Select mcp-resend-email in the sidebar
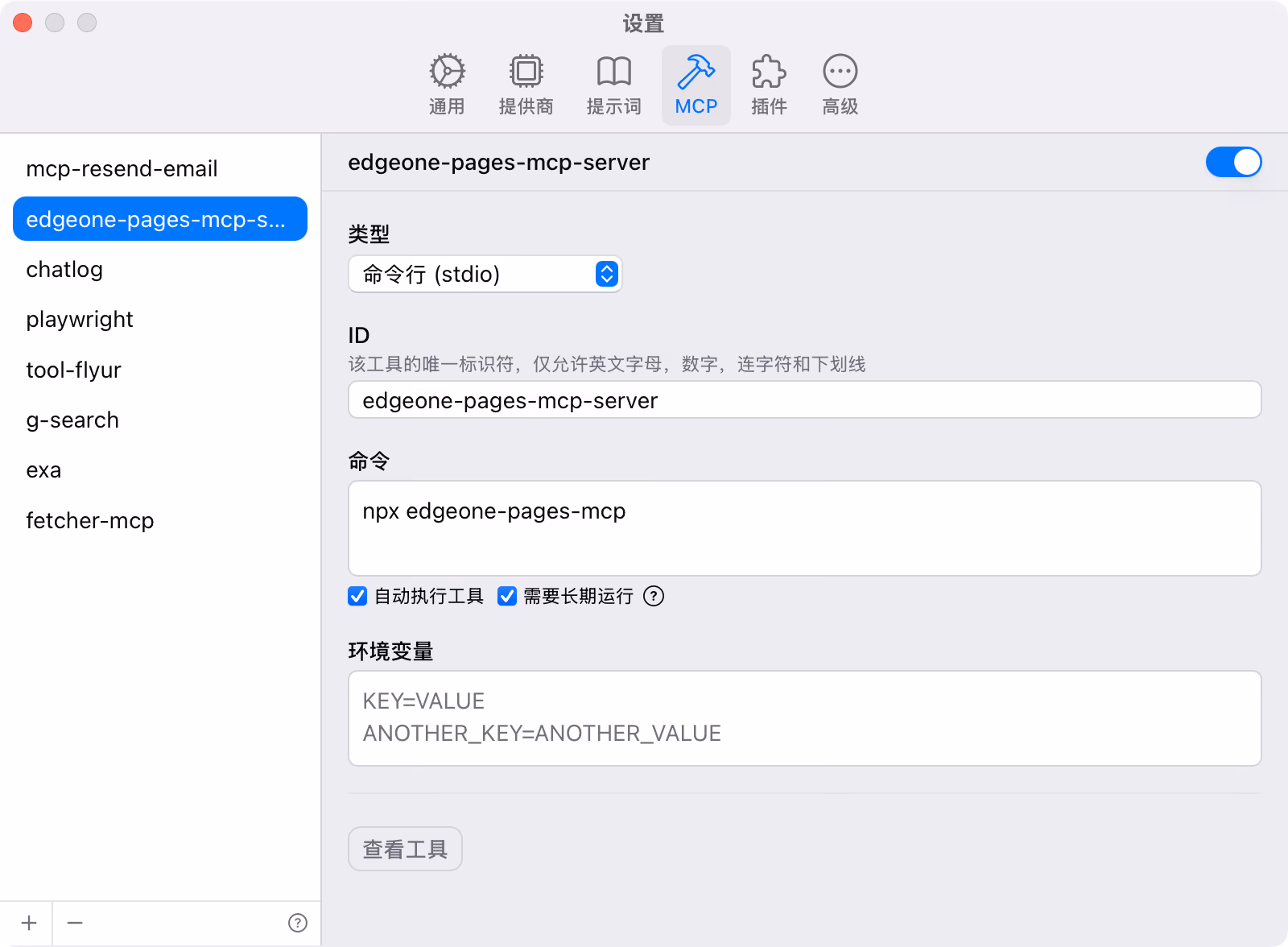1288x947 pixels. (122, 169)
